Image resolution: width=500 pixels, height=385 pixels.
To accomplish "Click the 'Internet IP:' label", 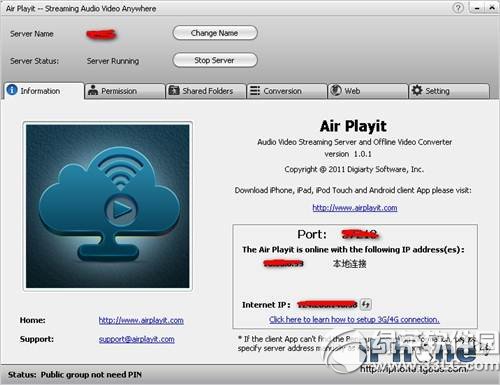I will tap(266, 305).
